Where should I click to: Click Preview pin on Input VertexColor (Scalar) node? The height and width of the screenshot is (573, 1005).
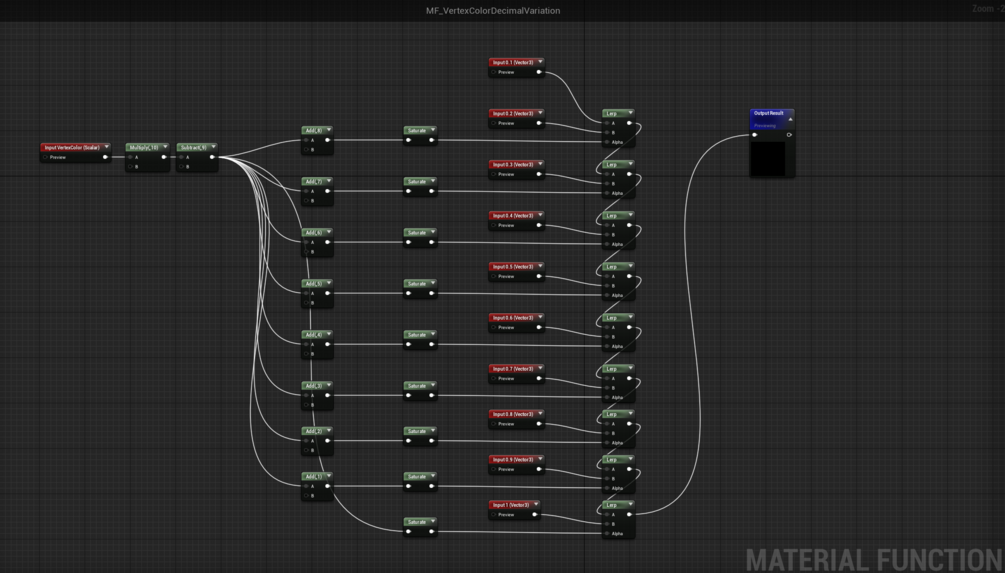pyautogui.click(x=45, y=157)
